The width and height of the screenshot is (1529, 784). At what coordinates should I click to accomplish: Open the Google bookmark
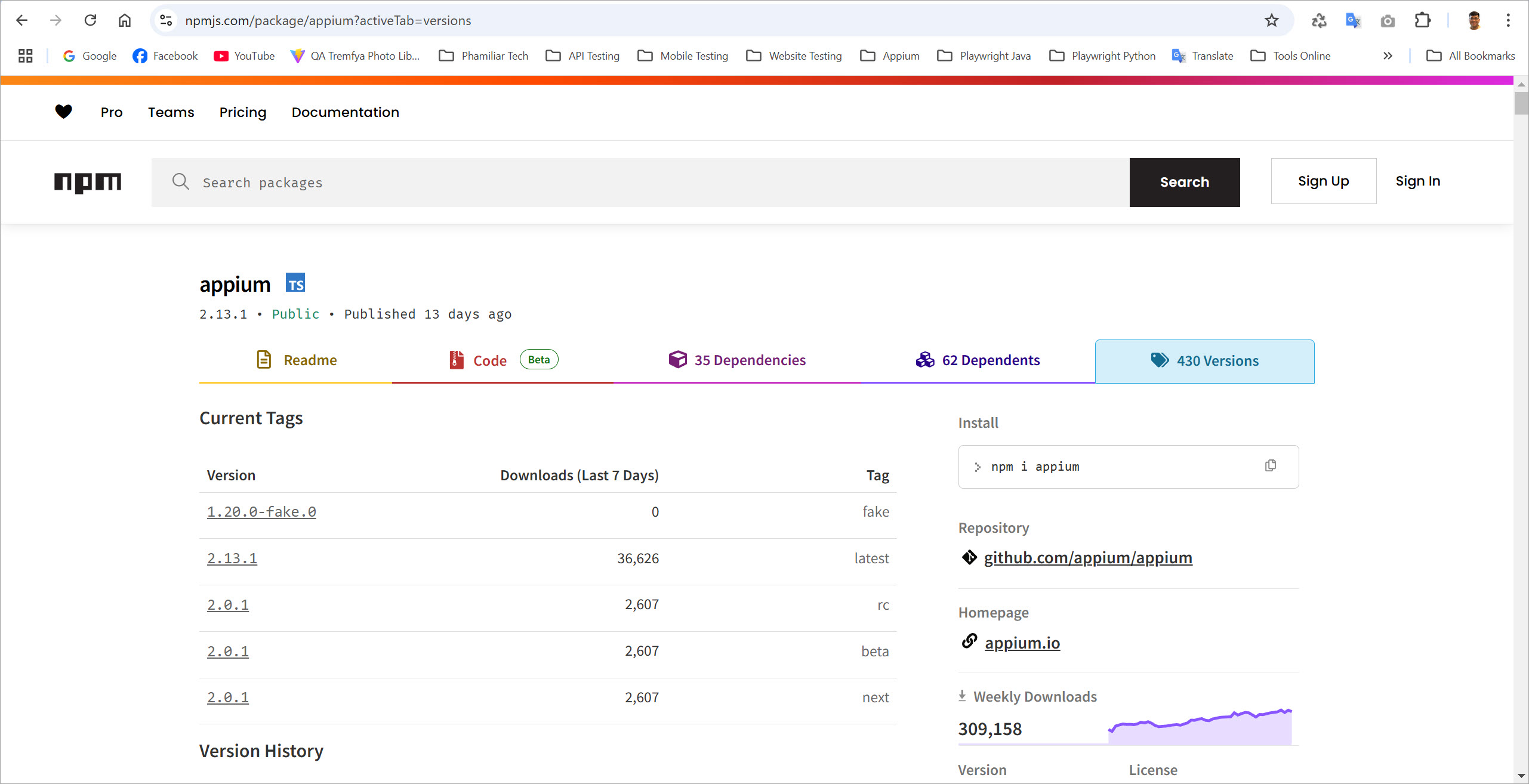pos(90,55)
